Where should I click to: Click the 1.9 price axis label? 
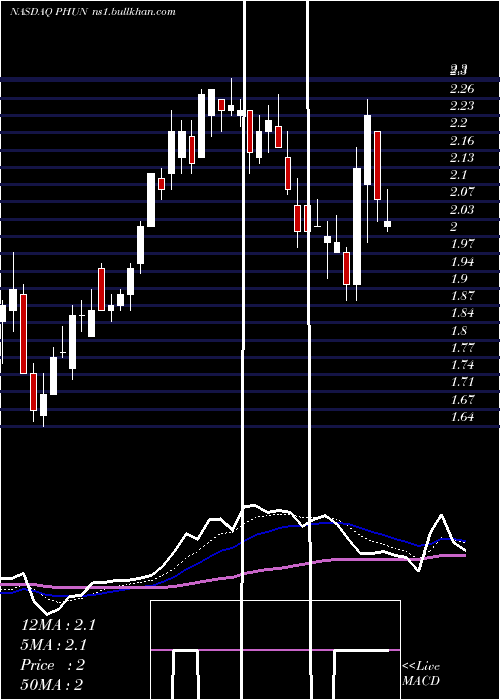458,279
